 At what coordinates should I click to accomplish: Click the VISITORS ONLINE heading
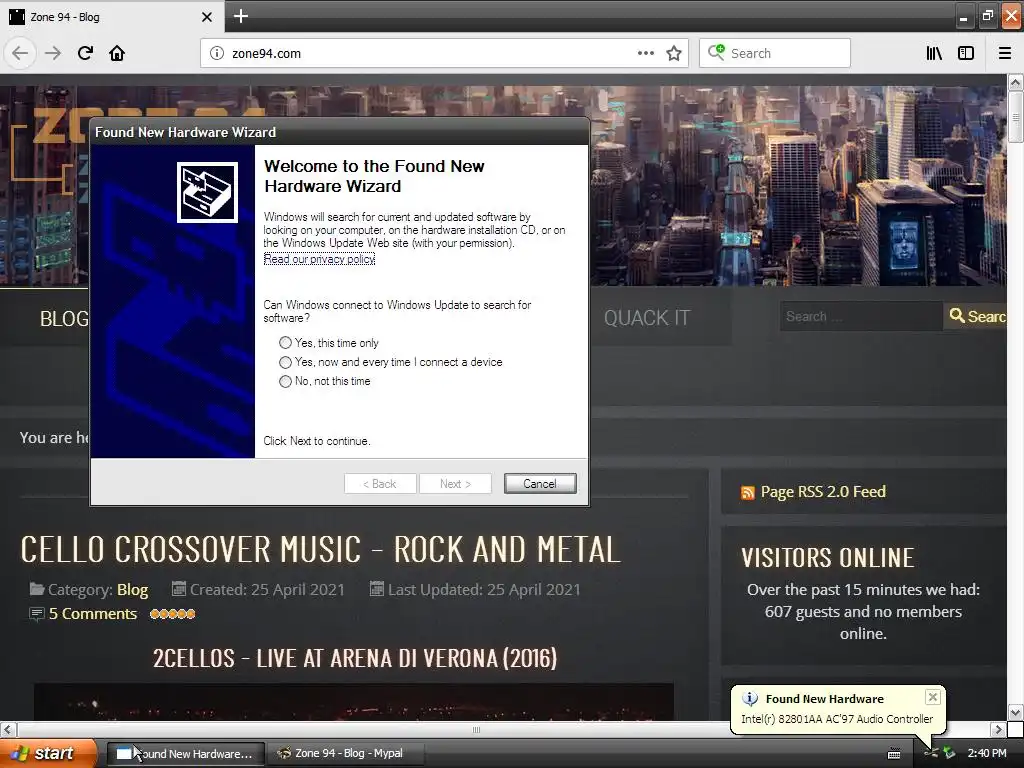pyautogui.click(x=827, y=558)
